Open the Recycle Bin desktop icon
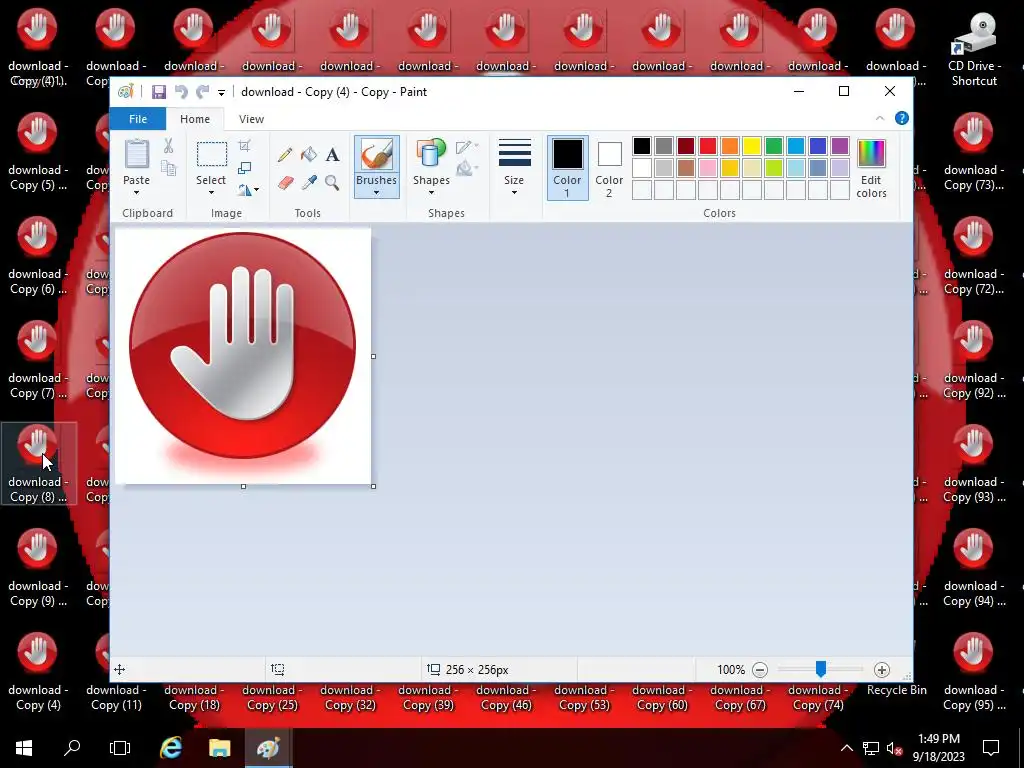The width and height of the screenshot is (1024, 768). 896,690
